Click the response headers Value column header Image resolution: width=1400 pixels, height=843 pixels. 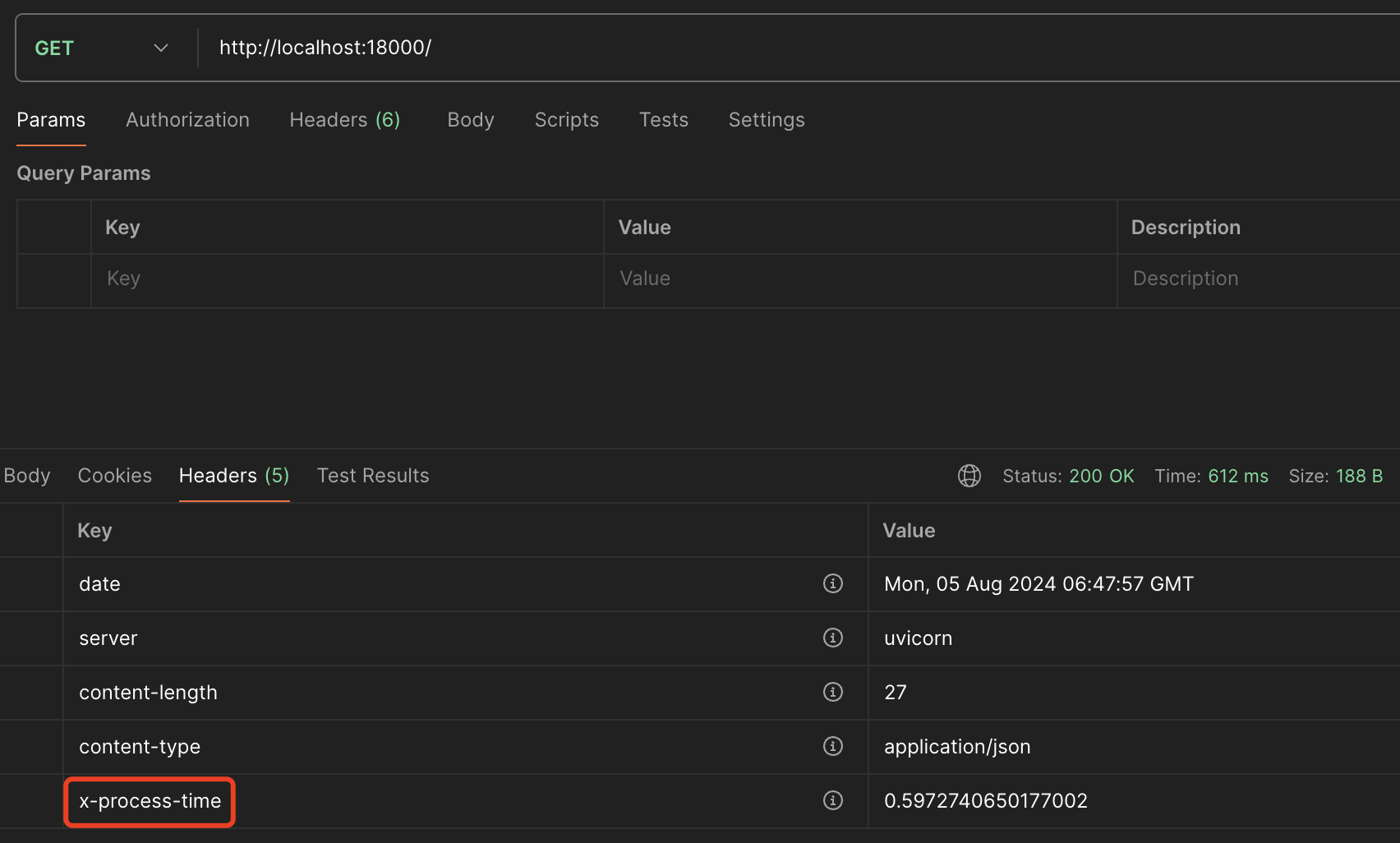click(909, 531)
